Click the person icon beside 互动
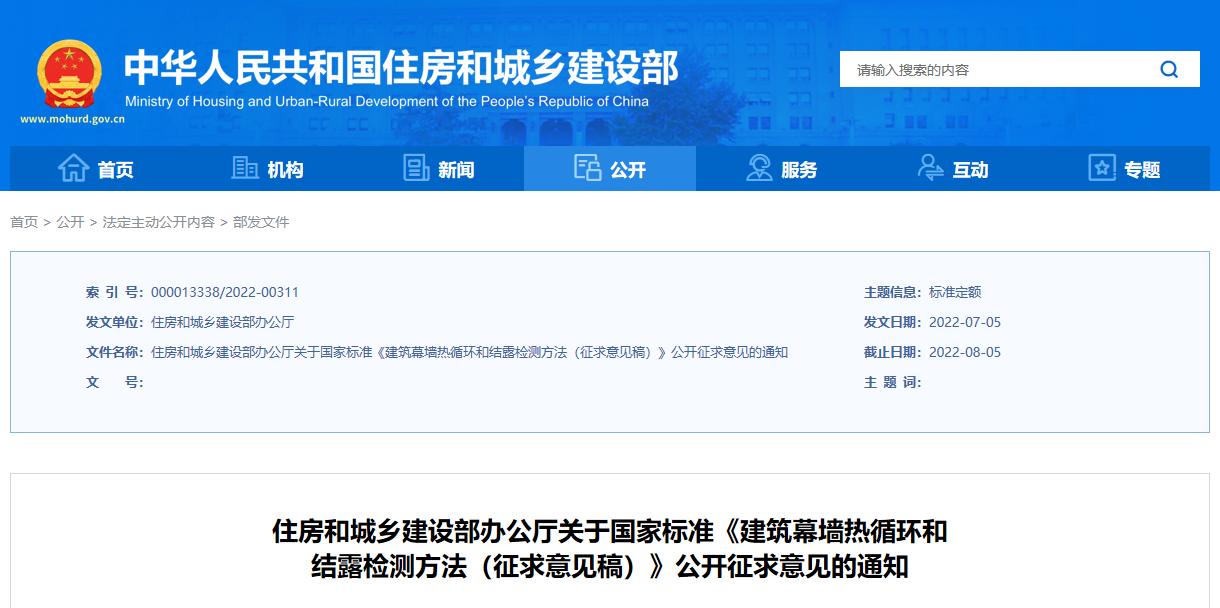This screenshot has height=608, width=1220. point(930,168)
